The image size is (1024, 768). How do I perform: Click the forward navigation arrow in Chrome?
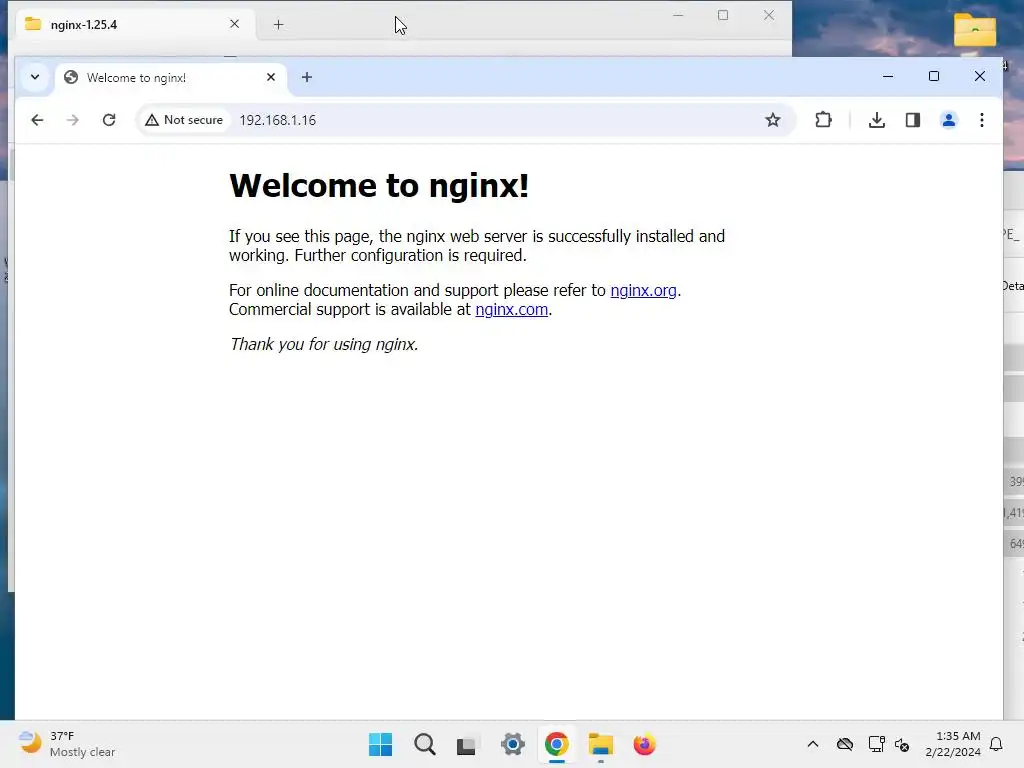click(72, 120)
